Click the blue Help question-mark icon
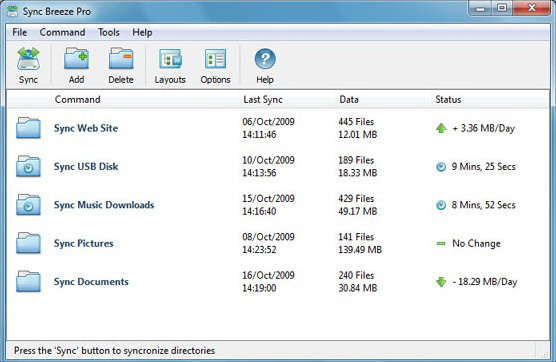Screen dimensions: 556x362 [x=265, y=59]
